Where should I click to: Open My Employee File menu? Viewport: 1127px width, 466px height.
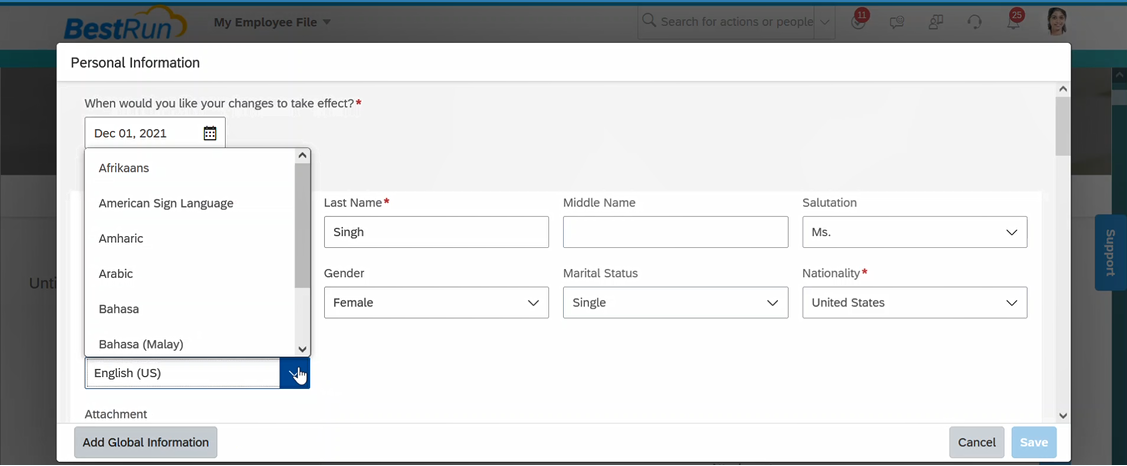tap(272, 22)
